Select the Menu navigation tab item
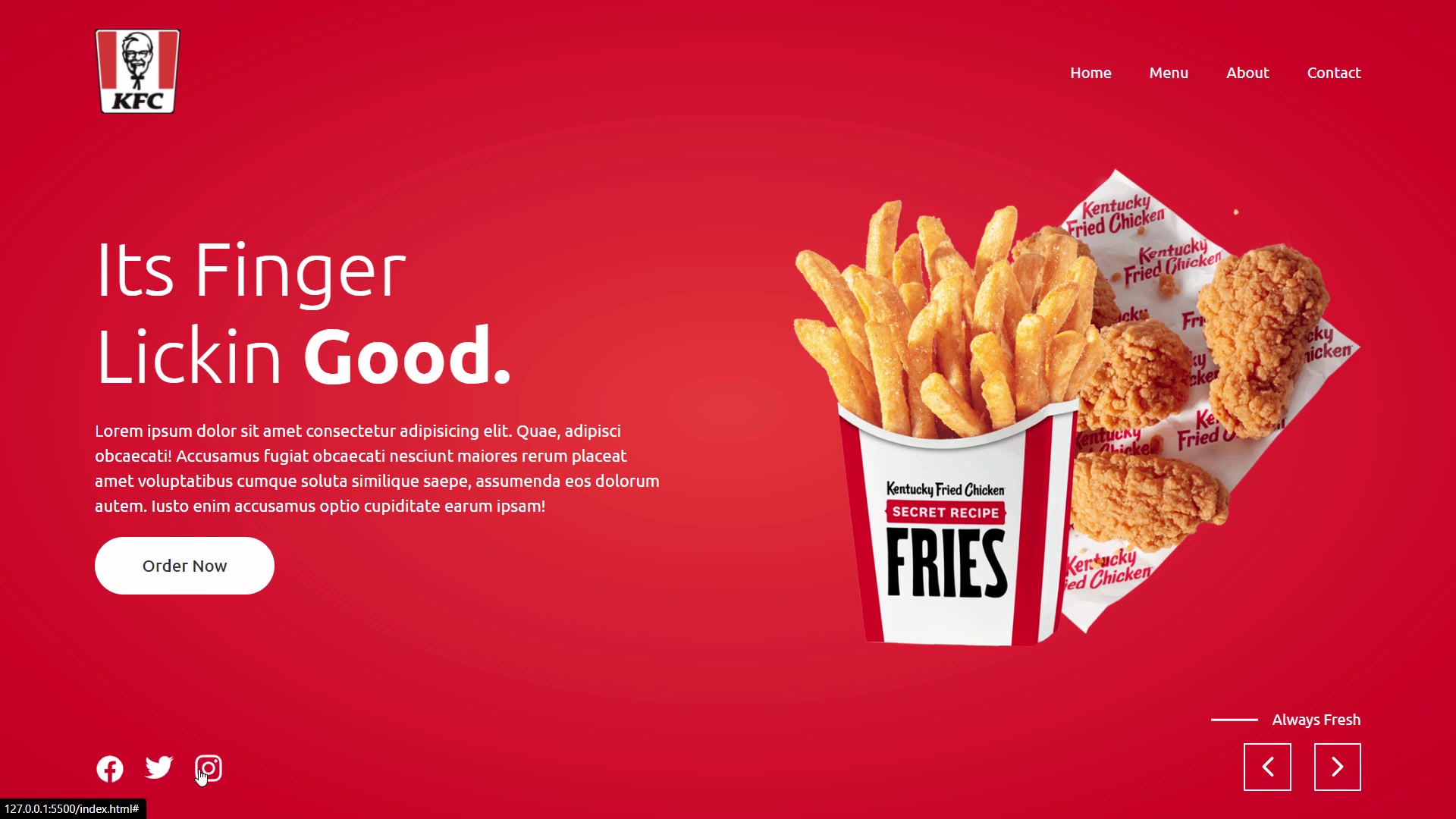The height and width of the screenshot is (819, 1456). click(1169, 72)
